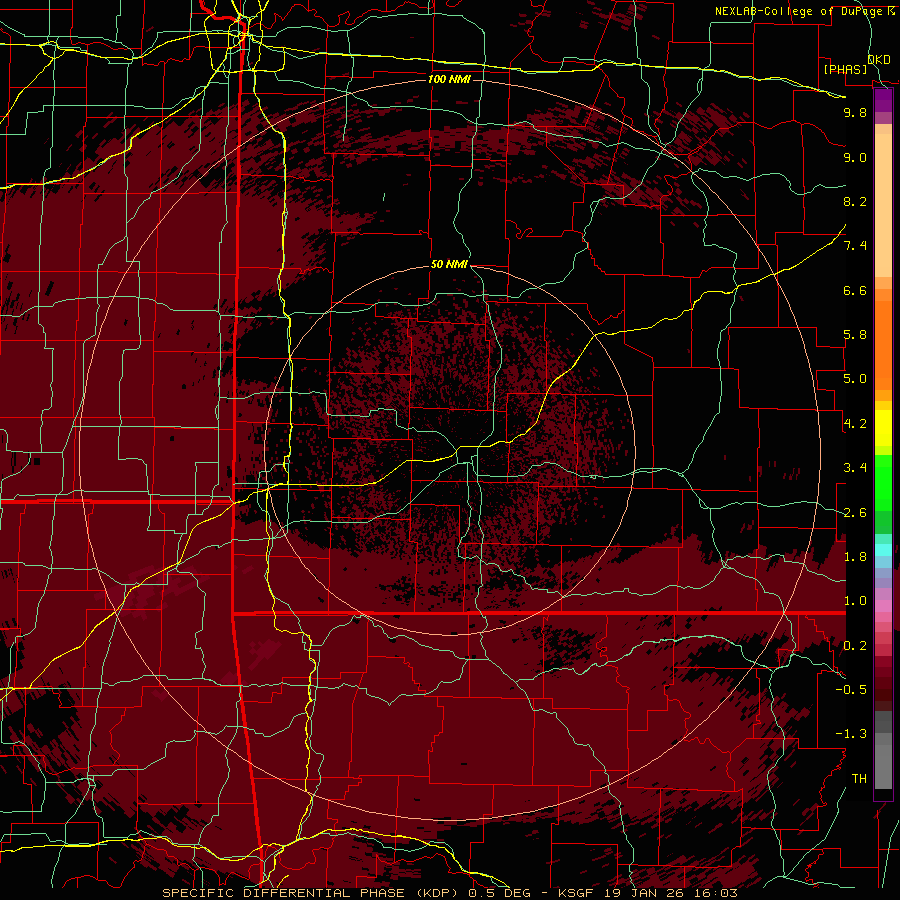Click the 6.6 scale value
900x900 pixels.
[855, 291]
